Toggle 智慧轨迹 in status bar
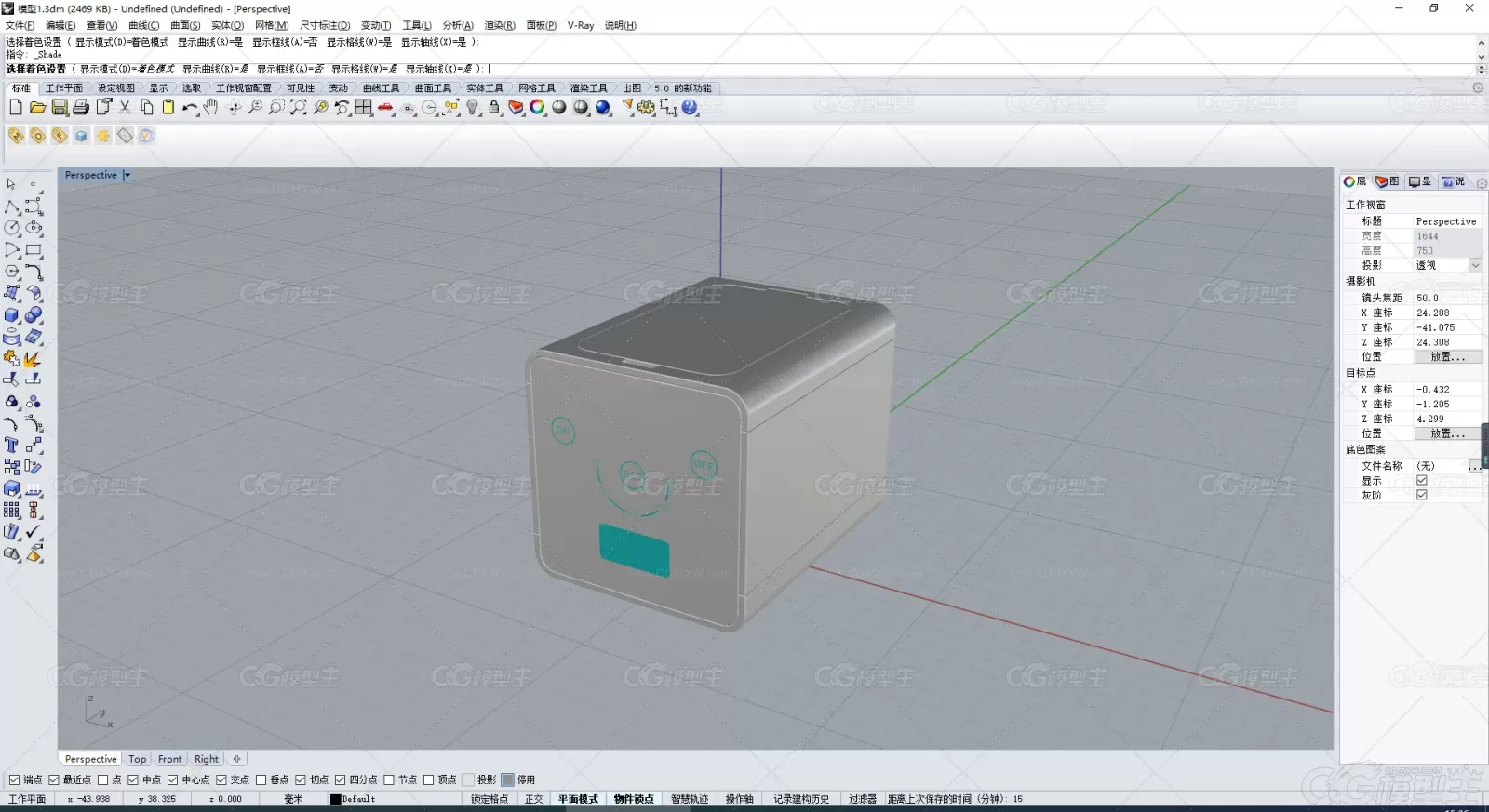1489x812 pixels. coord(690,800)
